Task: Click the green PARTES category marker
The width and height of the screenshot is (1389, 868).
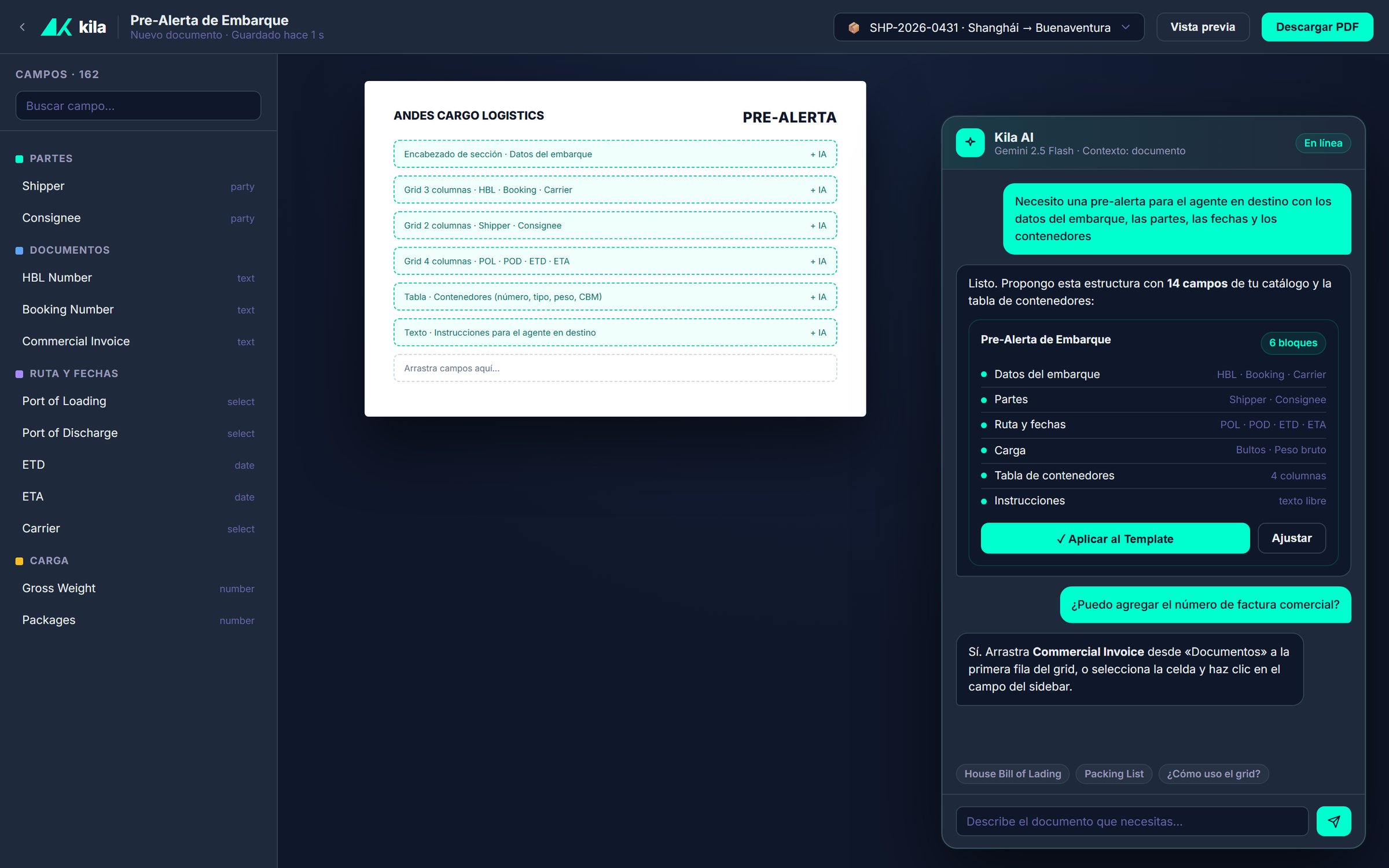Action: pyautogui.click(x=19, y=159)
